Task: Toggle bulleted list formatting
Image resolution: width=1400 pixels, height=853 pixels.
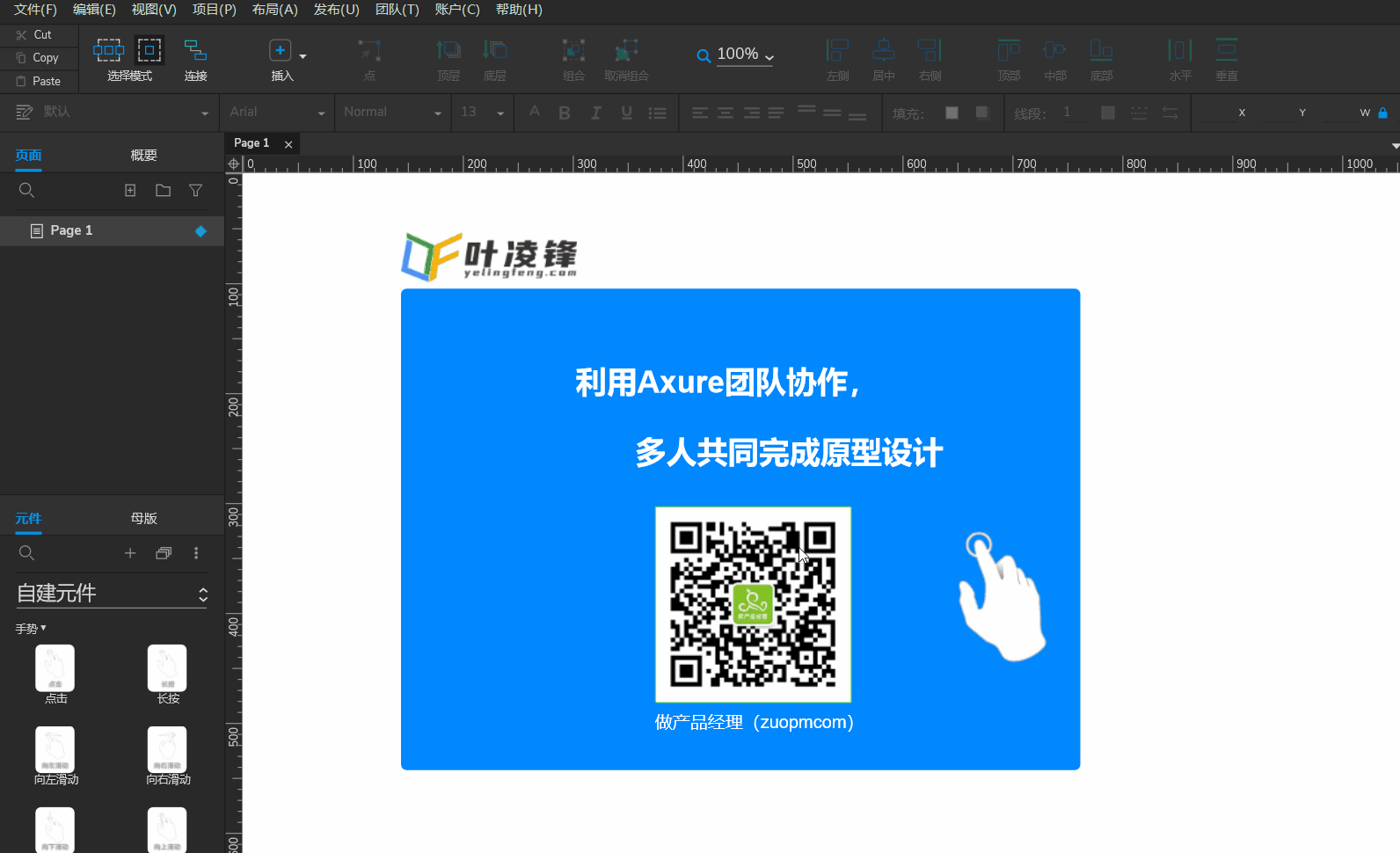Action: [657, 113]
